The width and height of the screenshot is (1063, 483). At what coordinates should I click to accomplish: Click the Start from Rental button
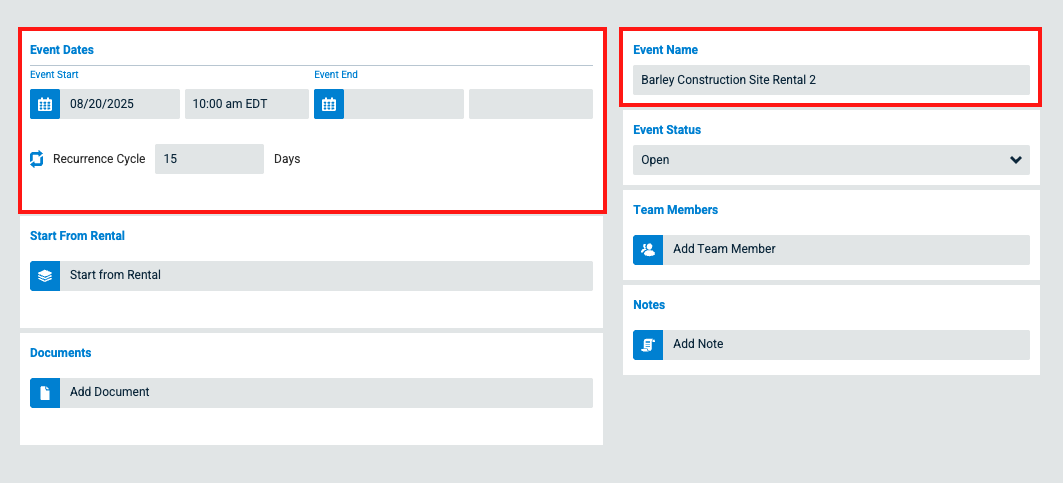(311, 276)
